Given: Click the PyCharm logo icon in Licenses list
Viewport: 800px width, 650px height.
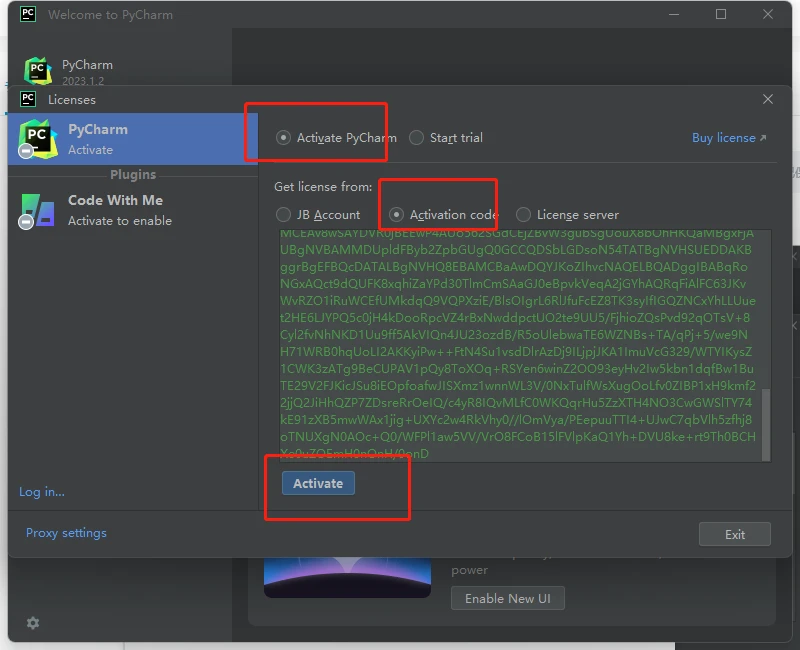Looking at the screenshot, I should 38,138.
